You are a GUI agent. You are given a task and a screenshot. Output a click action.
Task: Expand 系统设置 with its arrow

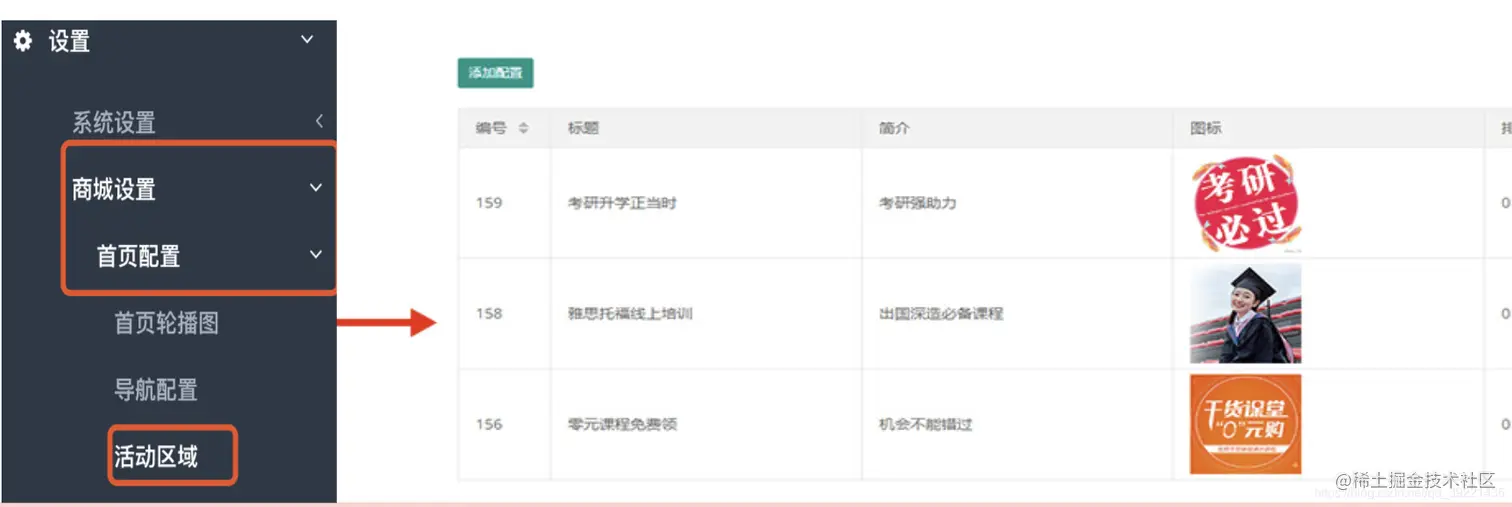pyautogui.click(x=319, y=122)
